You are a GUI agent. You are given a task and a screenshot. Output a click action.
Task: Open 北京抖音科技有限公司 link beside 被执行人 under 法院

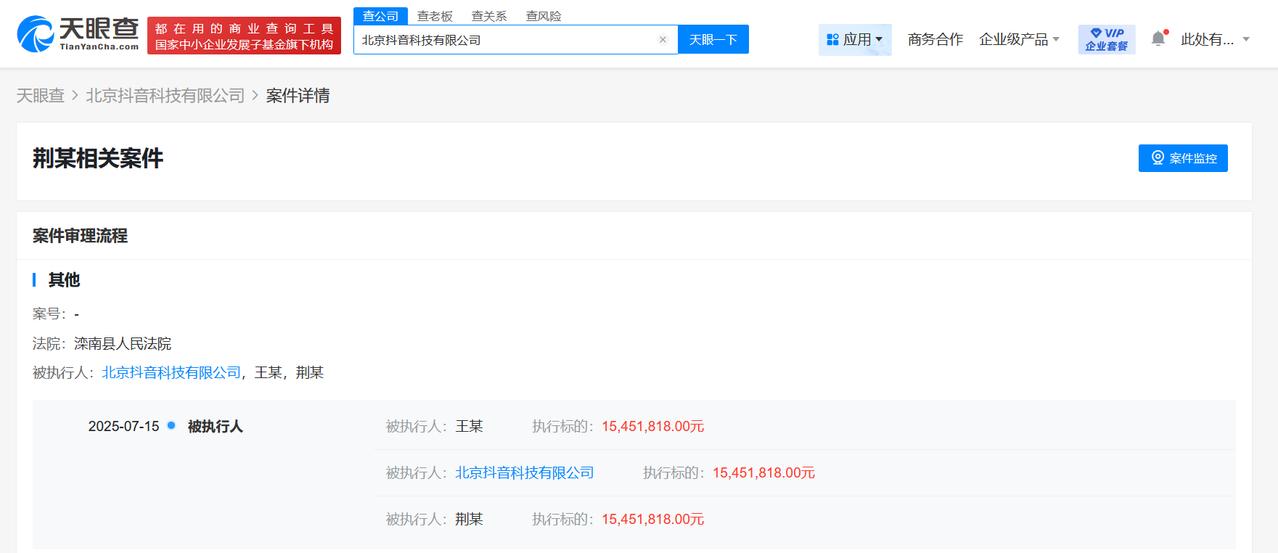click(172, 372)
